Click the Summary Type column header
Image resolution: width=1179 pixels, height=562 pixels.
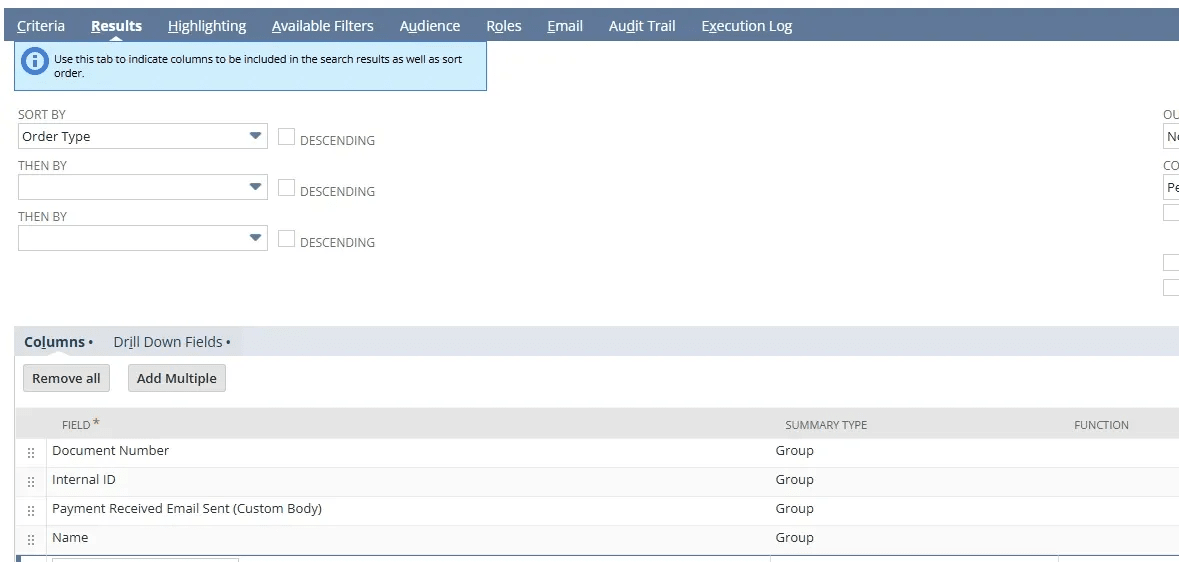pyautogui.click(x=826, y=425)
